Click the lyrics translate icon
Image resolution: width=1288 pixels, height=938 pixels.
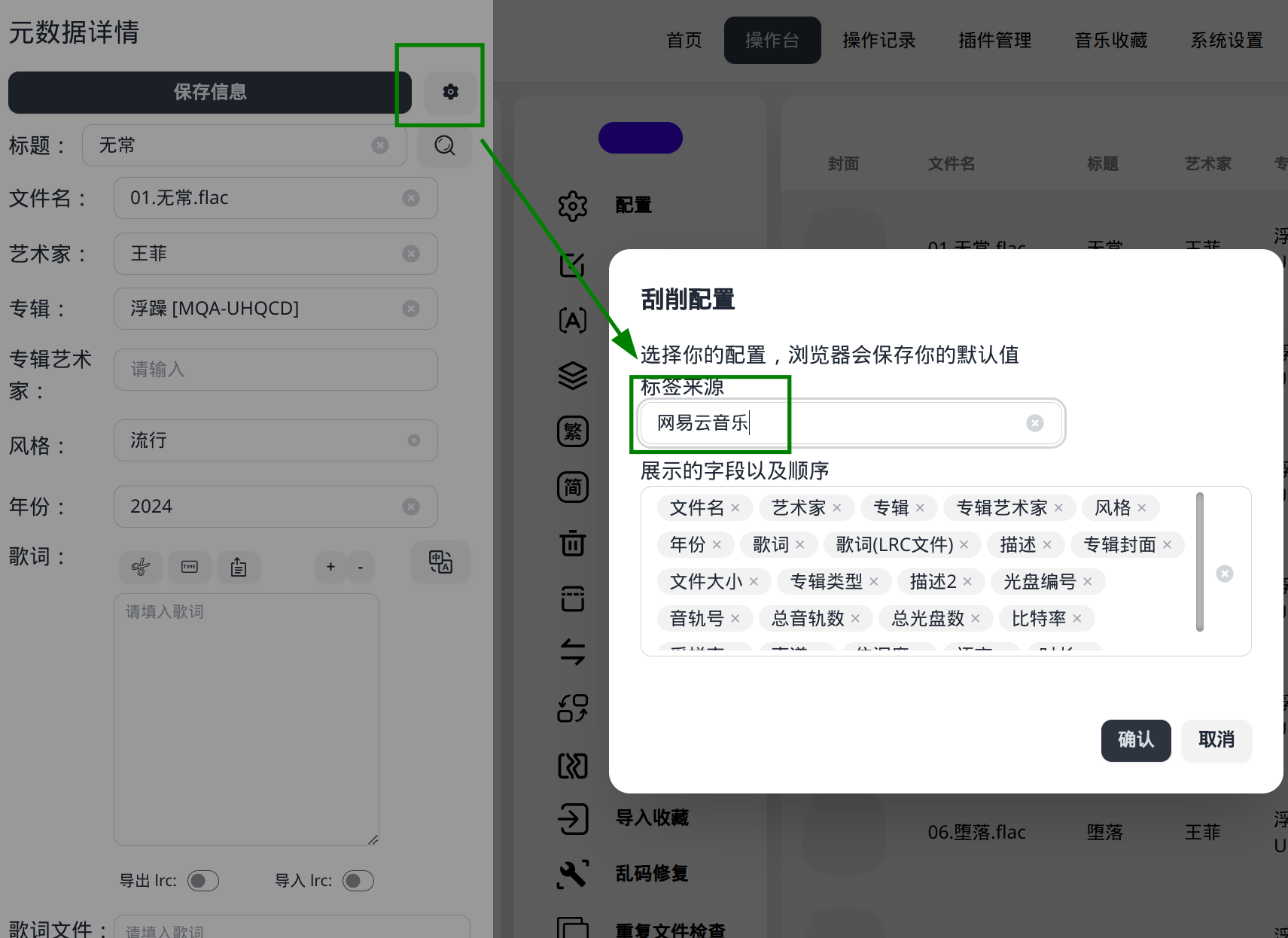tap(440, 562)
